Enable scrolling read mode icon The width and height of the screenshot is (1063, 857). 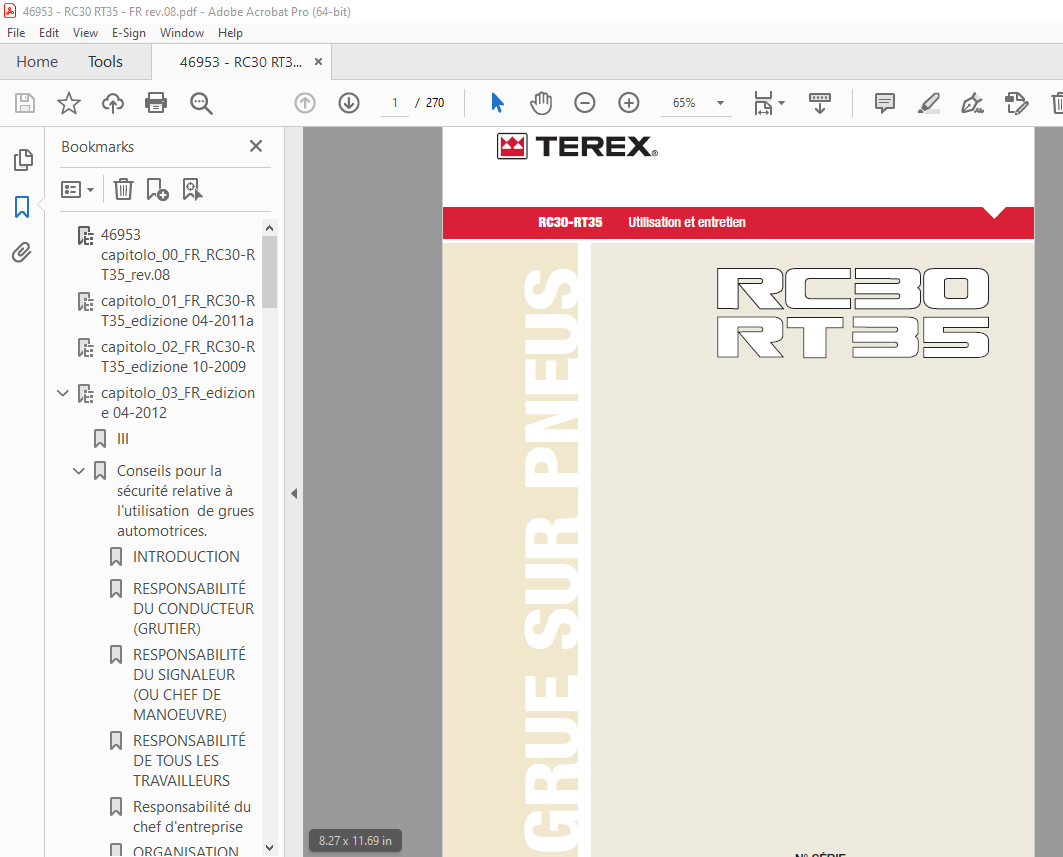[x=820, y=103]
